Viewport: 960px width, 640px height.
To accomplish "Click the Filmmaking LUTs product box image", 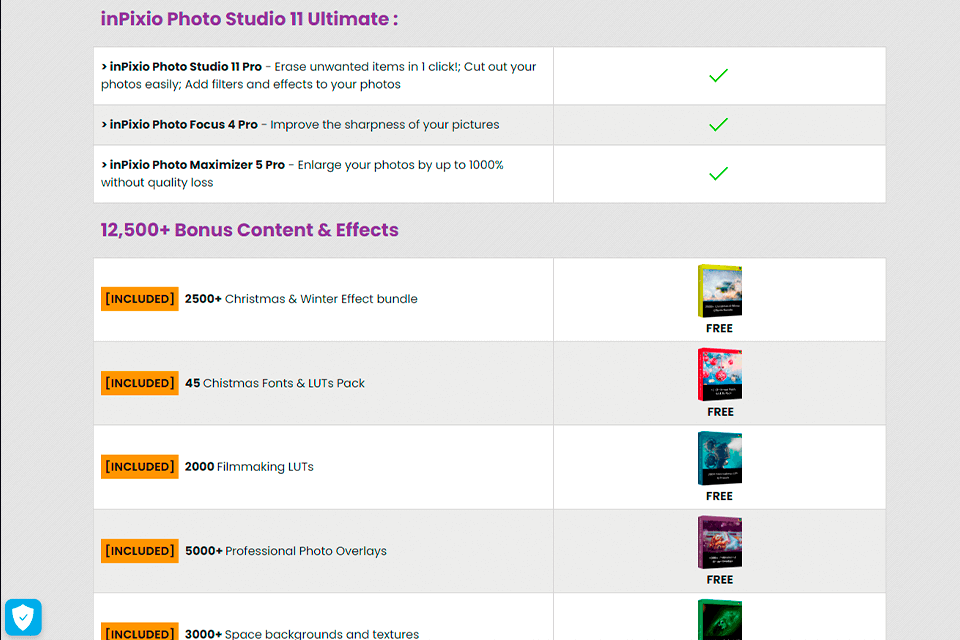I will click(x=719, y=459).
